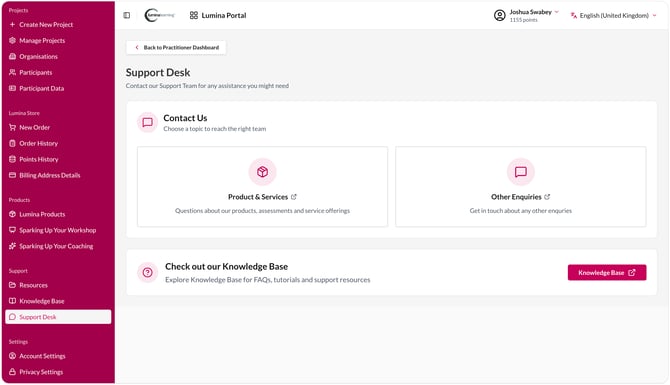Click the Sparking Up Your Workshop icon

(x=12, y=230)
